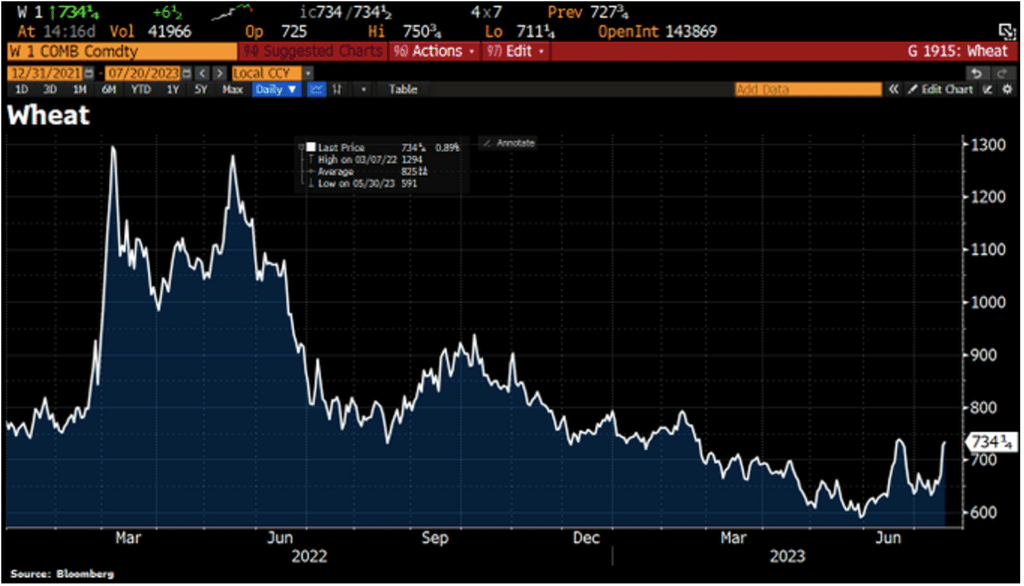The width and height of the screenshot is (1024, 586).
Task: Click the Last Price legend label
Action: [x=341, y=148]
